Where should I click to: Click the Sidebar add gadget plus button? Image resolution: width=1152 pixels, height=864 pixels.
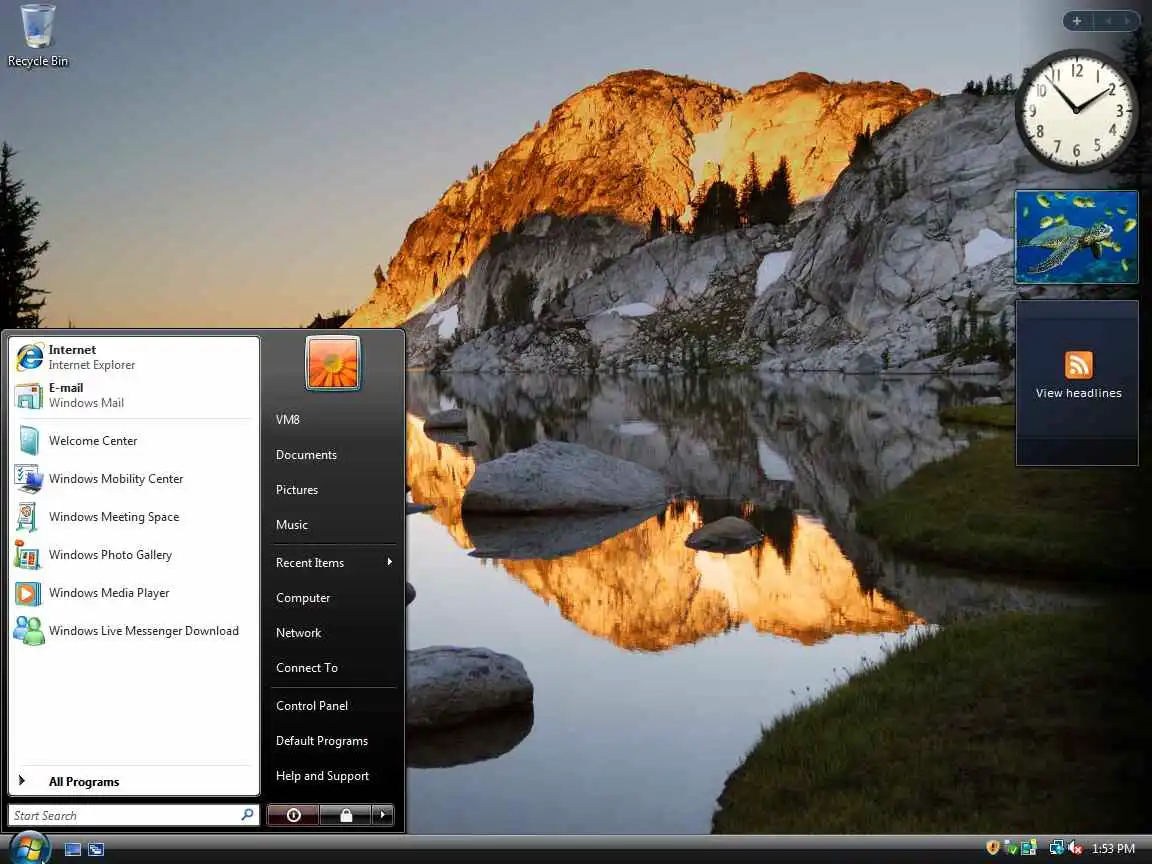pos(1077,21)
